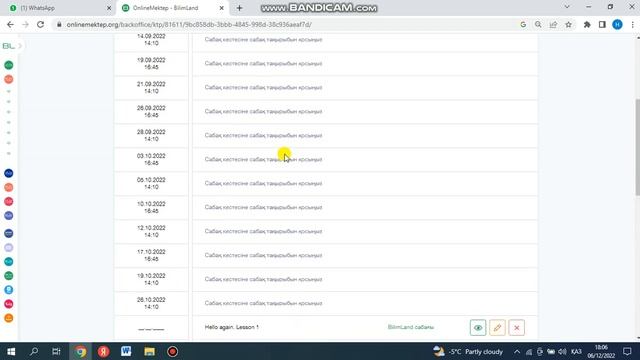
Task: Open the zoom magnifier icon in address bar
Action: (x=538, y=24)
